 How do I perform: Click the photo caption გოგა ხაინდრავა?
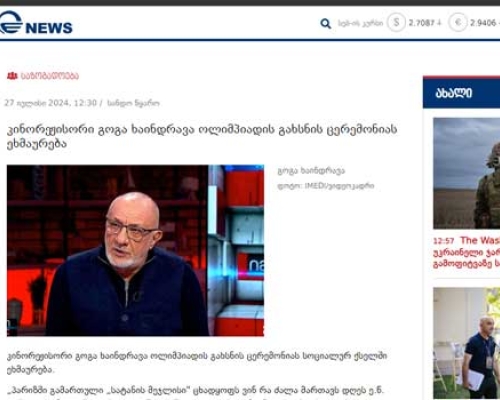pos(311,171)
